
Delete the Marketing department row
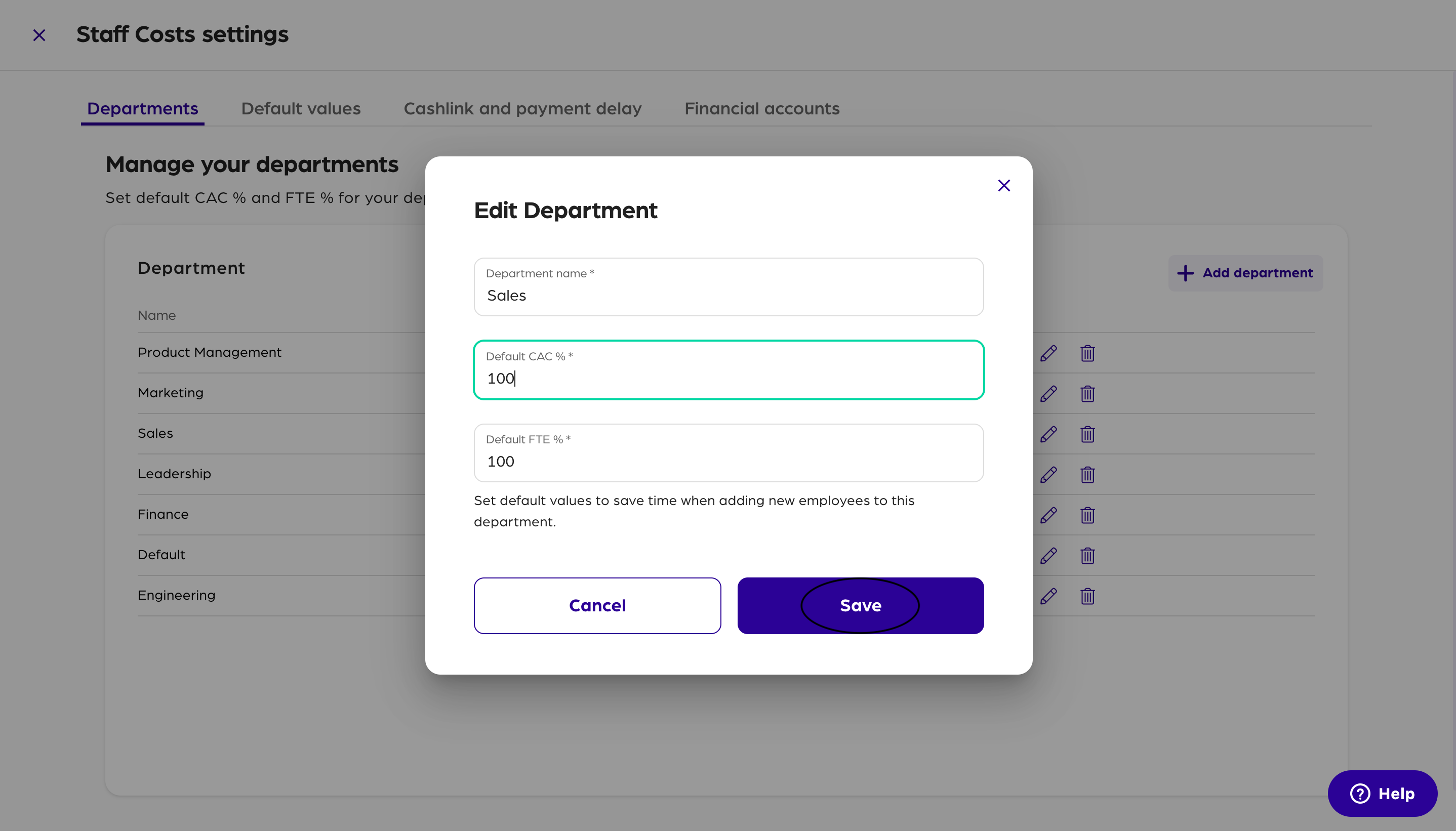click(1087, 394)
